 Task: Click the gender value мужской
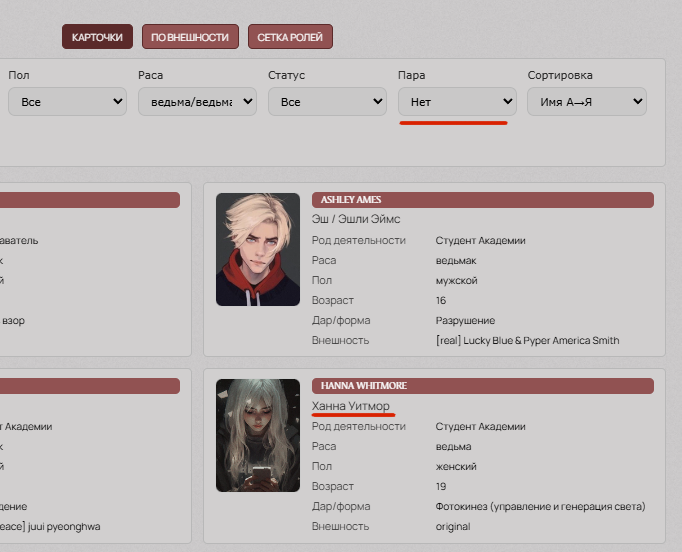[x=456, y=281]
